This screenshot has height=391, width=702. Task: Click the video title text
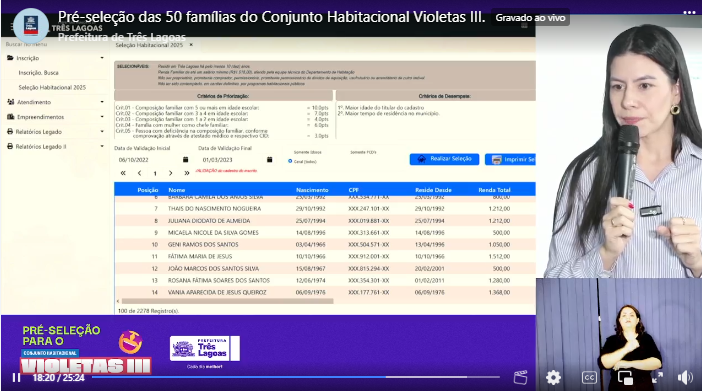[x=271, y=17]
